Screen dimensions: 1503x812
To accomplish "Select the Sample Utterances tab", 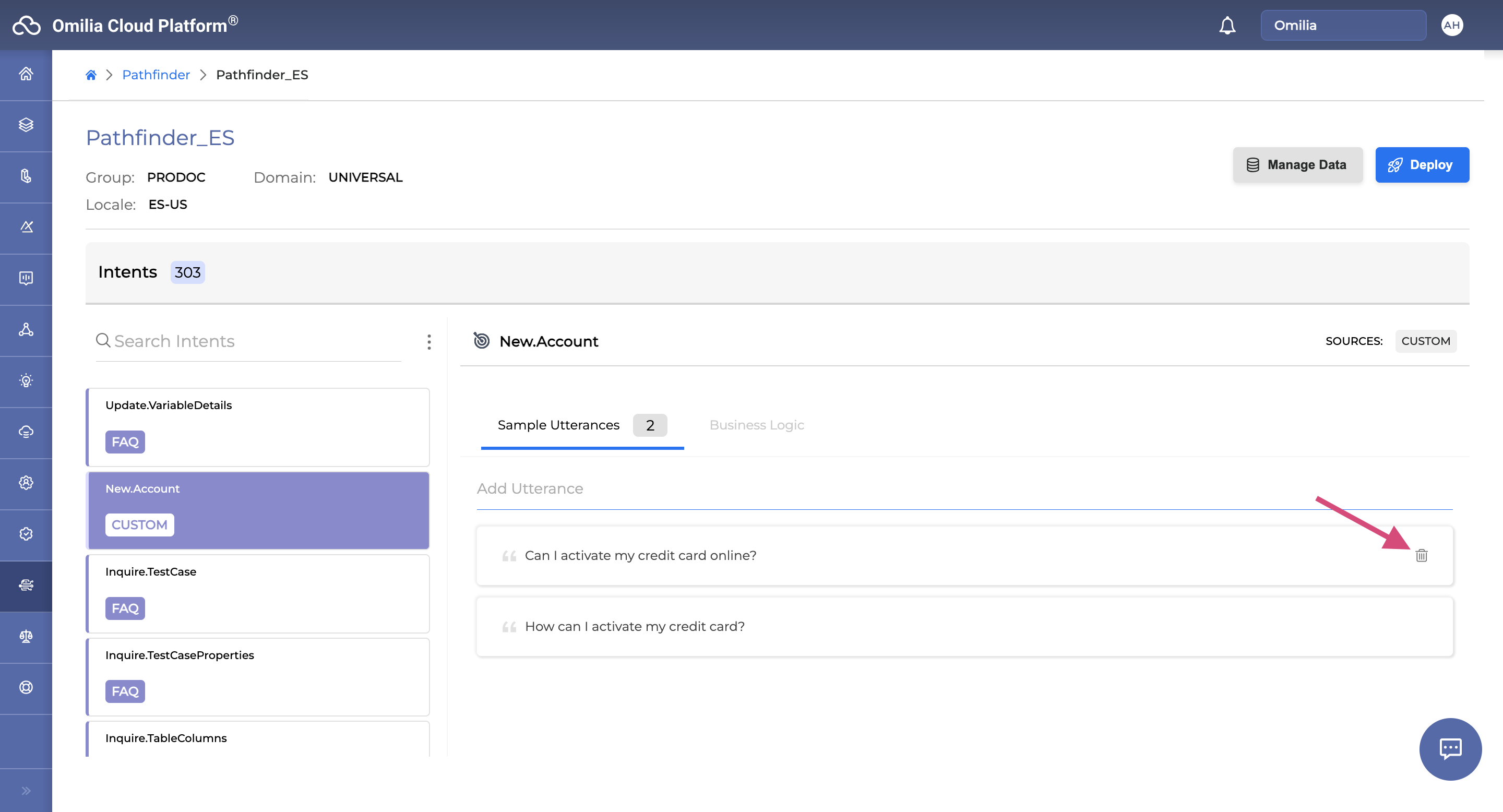I will [558, 425].
